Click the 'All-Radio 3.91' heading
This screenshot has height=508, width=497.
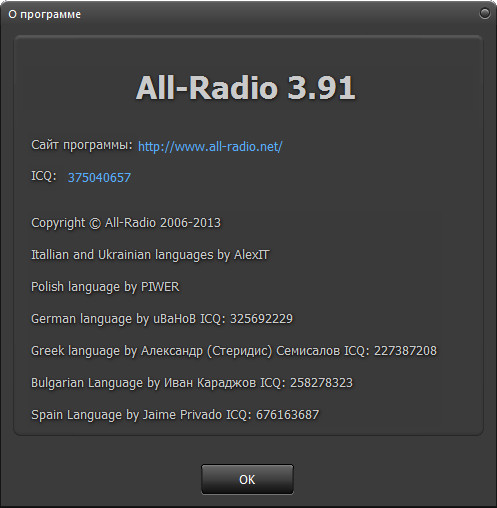(x=246, y=88)
